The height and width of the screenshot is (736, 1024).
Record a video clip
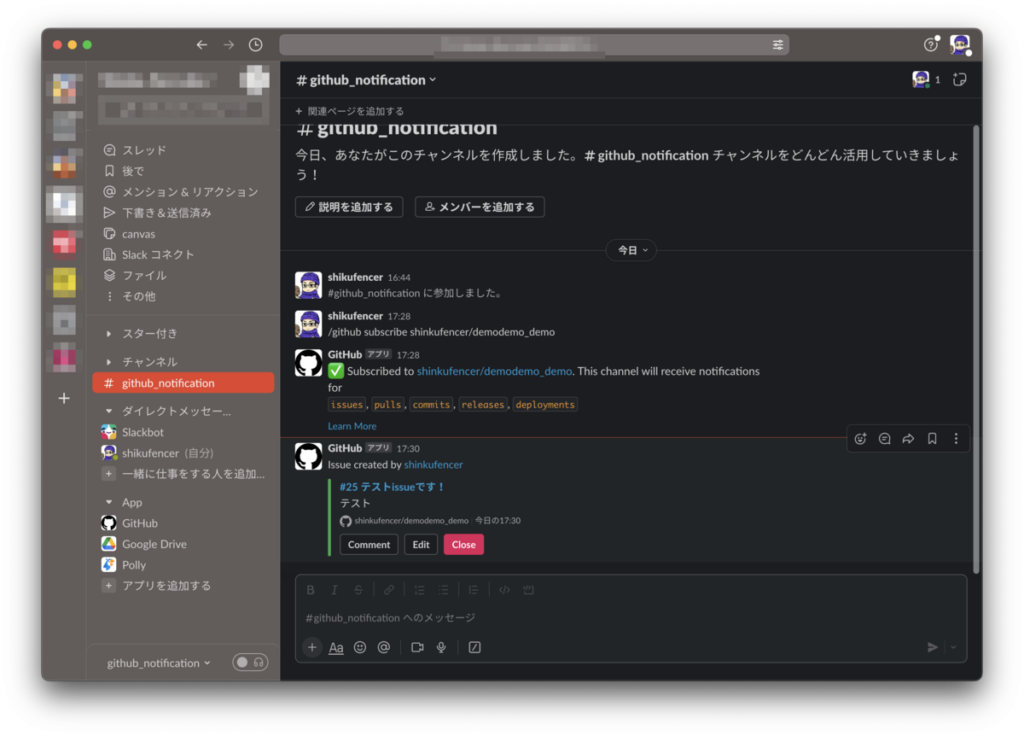point(417,647)
